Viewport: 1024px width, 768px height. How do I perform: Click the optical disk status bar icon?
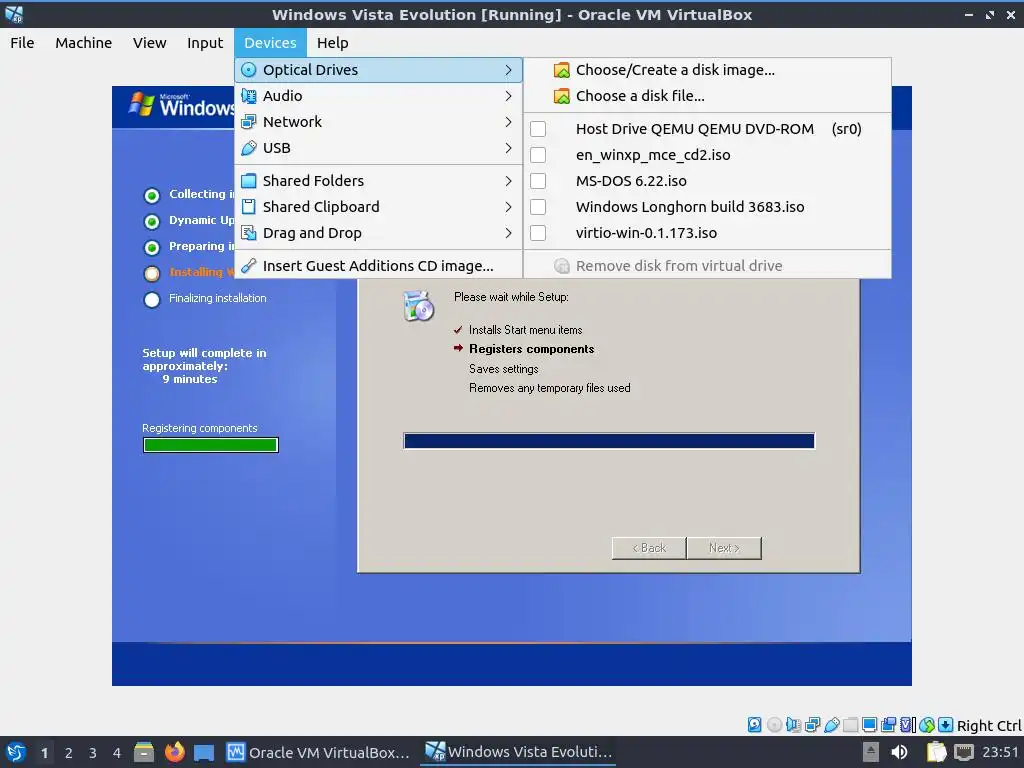[774, 724]
